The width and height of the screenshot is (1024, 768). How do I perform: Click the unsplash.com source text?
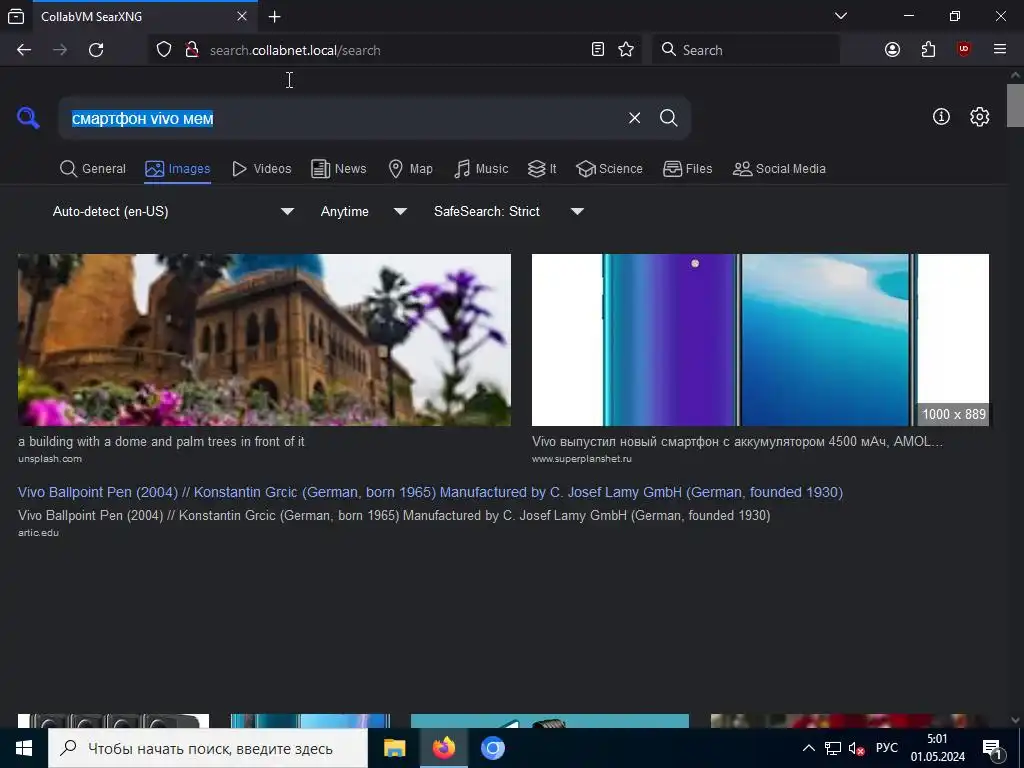pos(50,458)
